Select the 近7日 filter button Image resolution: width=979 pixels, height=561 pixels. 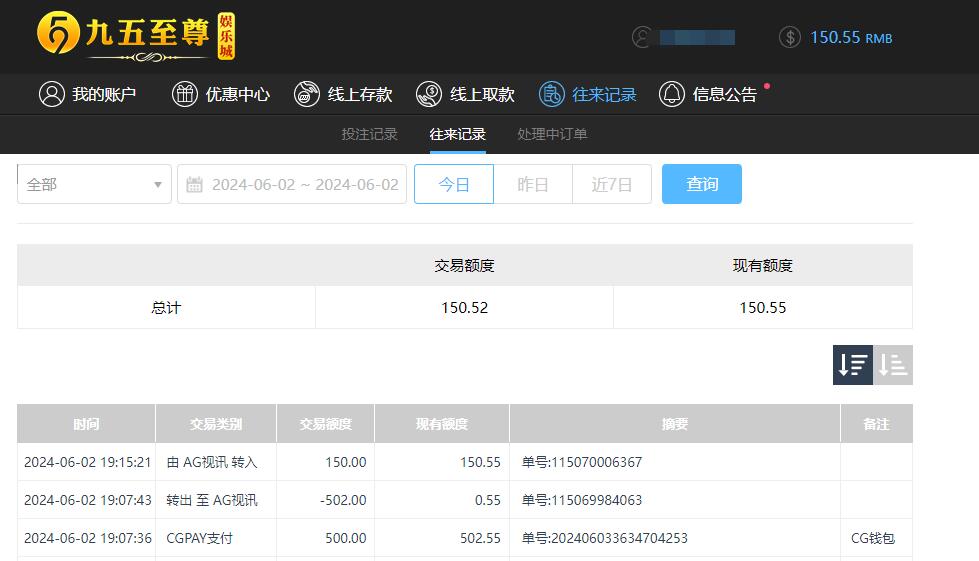pyautogui.click(x=612, y=184)
